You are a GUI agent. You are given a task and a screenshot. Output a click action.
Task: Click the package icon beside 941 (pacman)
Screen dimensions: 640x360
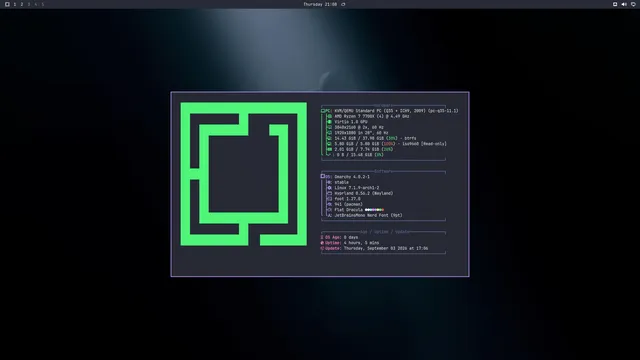tap(329, 204)
